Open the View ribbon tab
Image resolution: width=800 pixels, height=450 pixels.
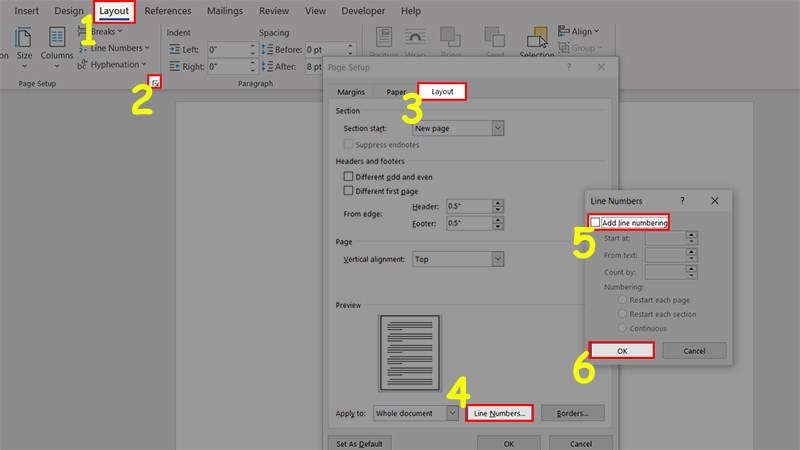pyautogui.click(x=315, y=11)
